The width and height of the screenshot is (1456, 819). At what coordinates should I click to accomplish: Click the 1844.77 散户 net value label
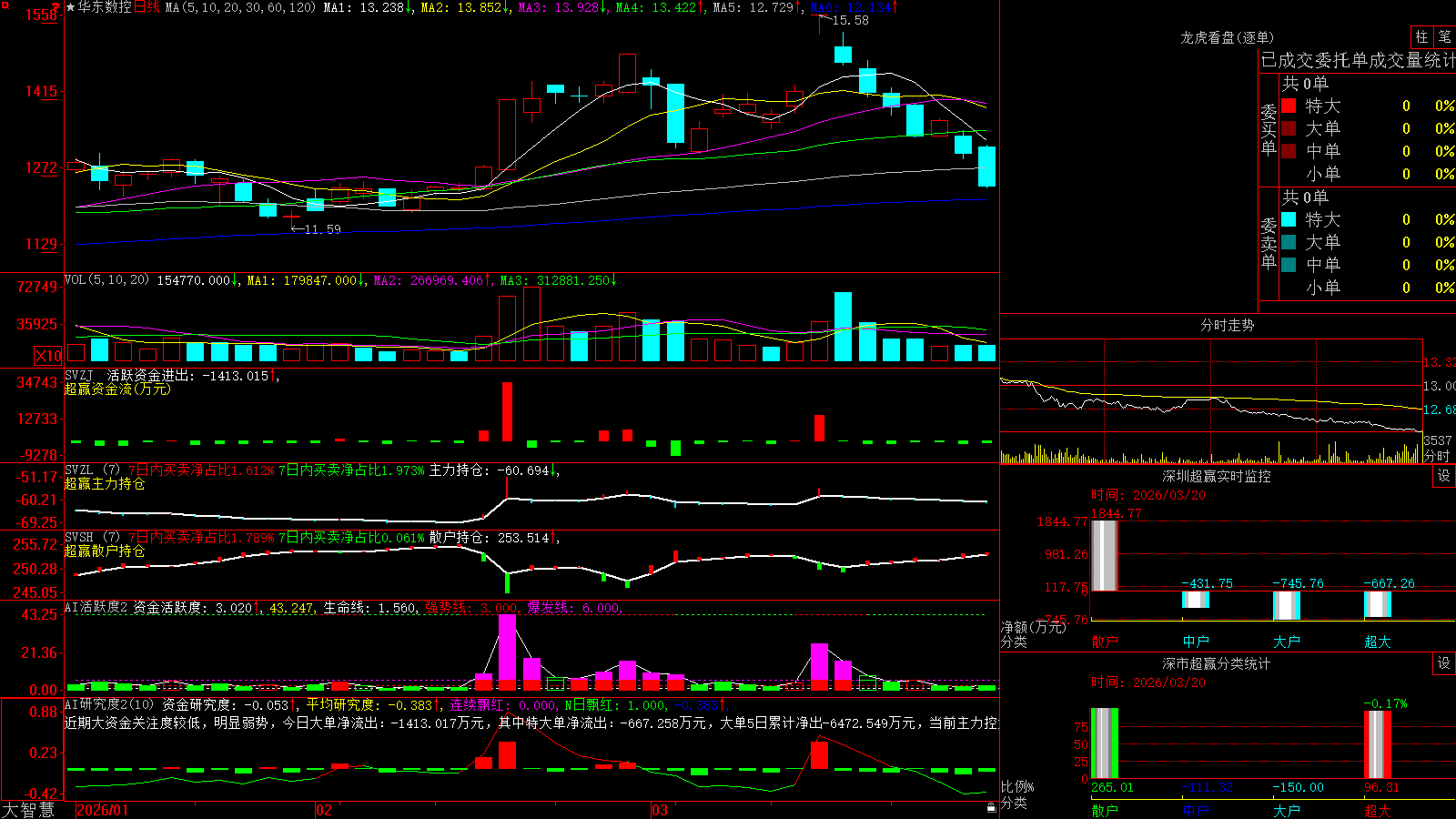(x=1116, y=513)
